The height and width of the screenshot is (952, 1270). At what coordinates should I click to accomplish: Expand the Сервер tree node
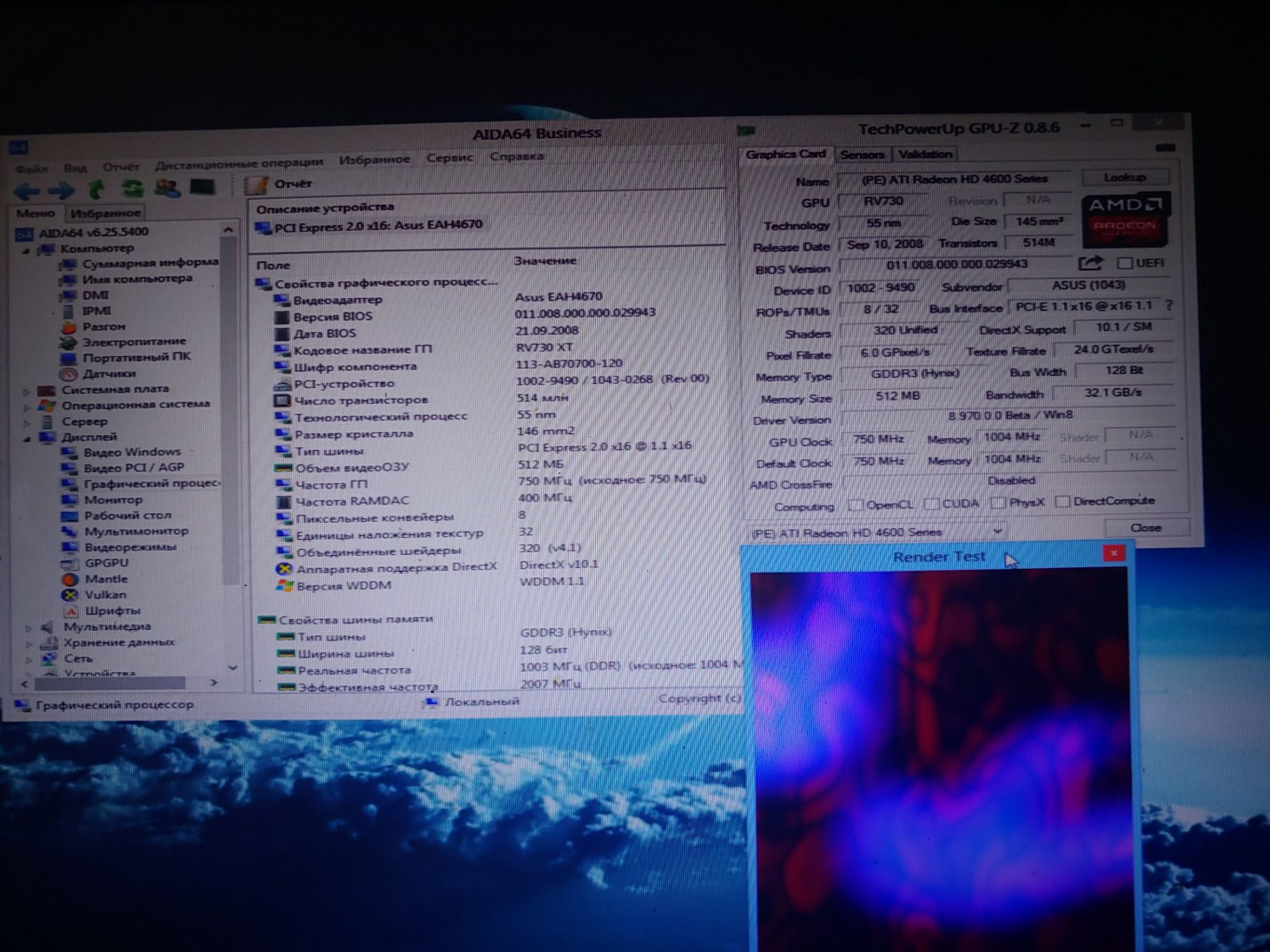click(27, 423)
